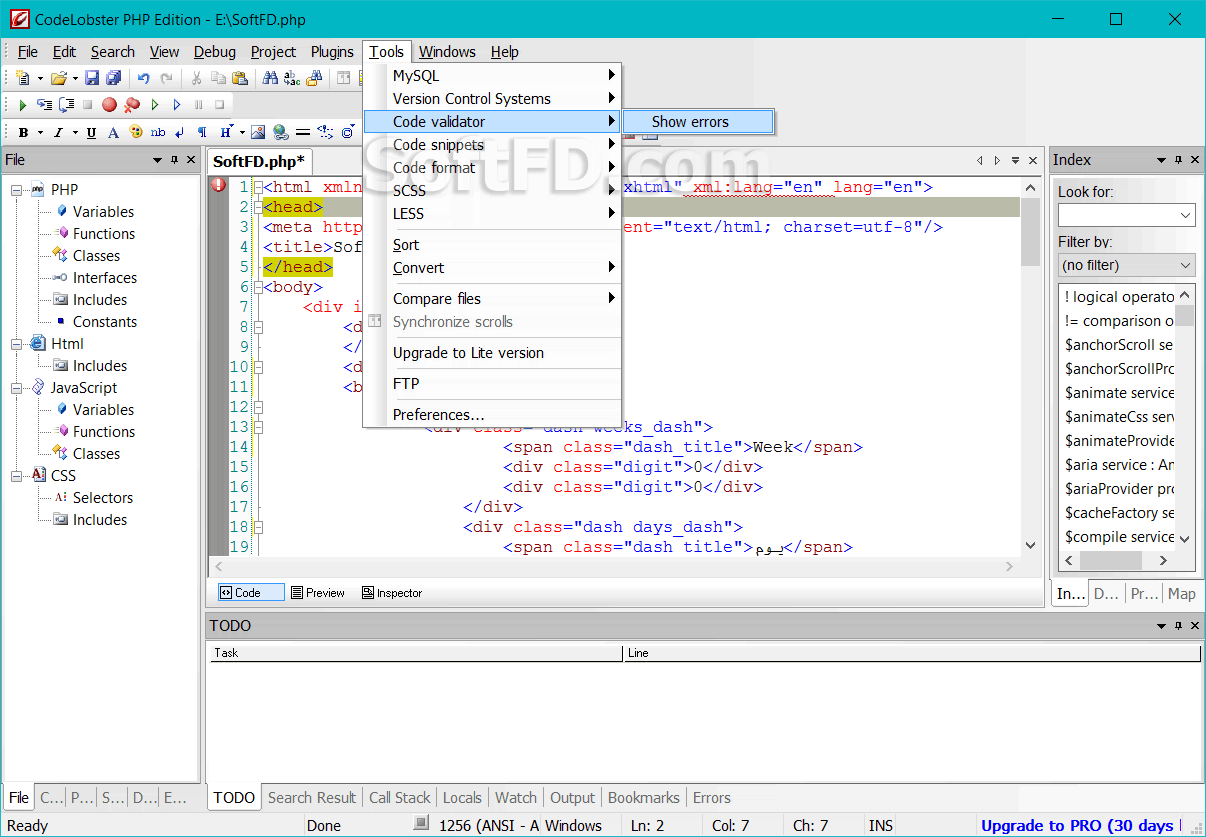Viewport: 1206px width, 837px height.
Task: Click the Task column header
Action: 416,653
